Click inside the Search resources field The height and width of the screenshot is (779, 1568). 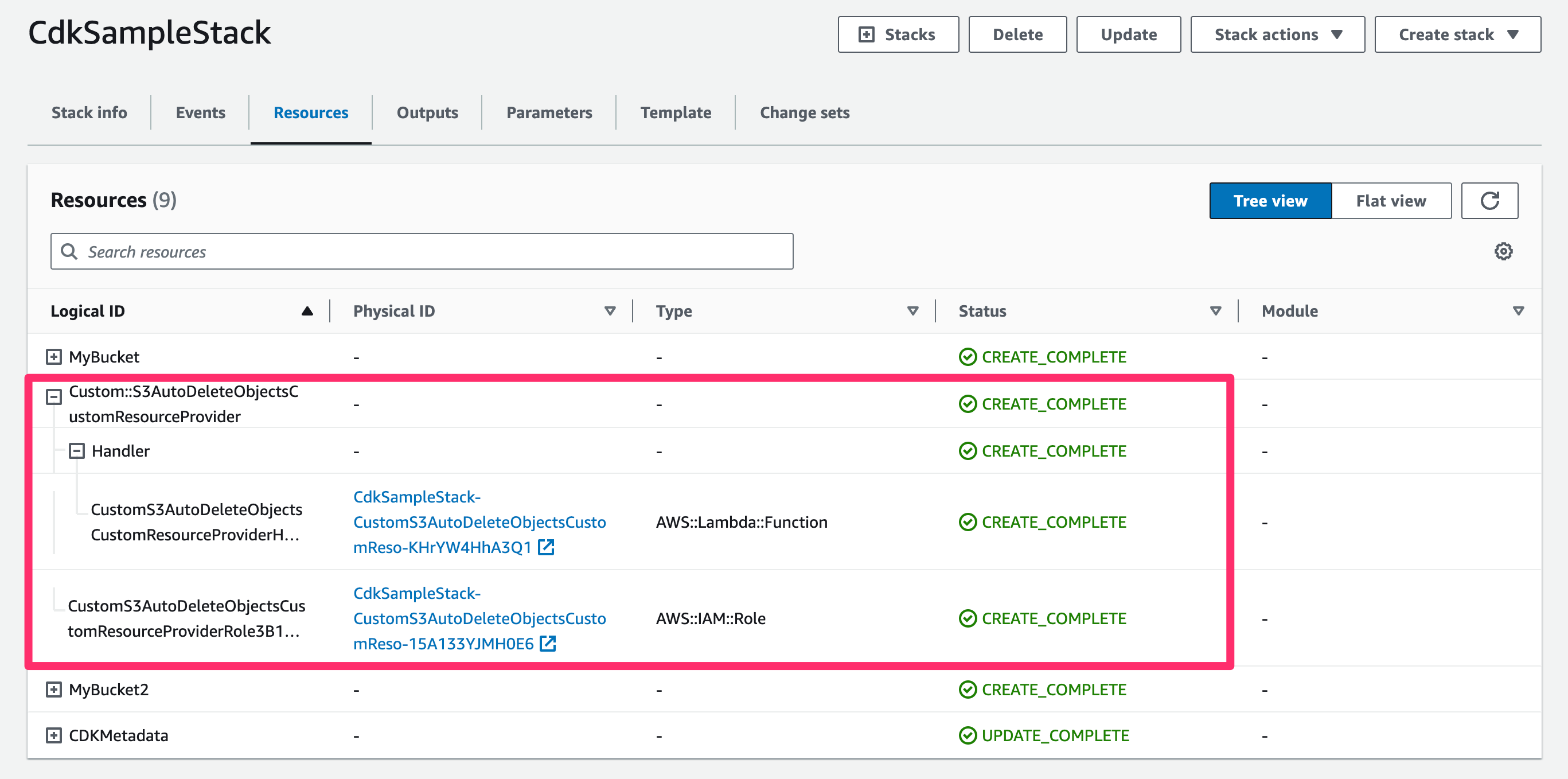pos(420,251)
